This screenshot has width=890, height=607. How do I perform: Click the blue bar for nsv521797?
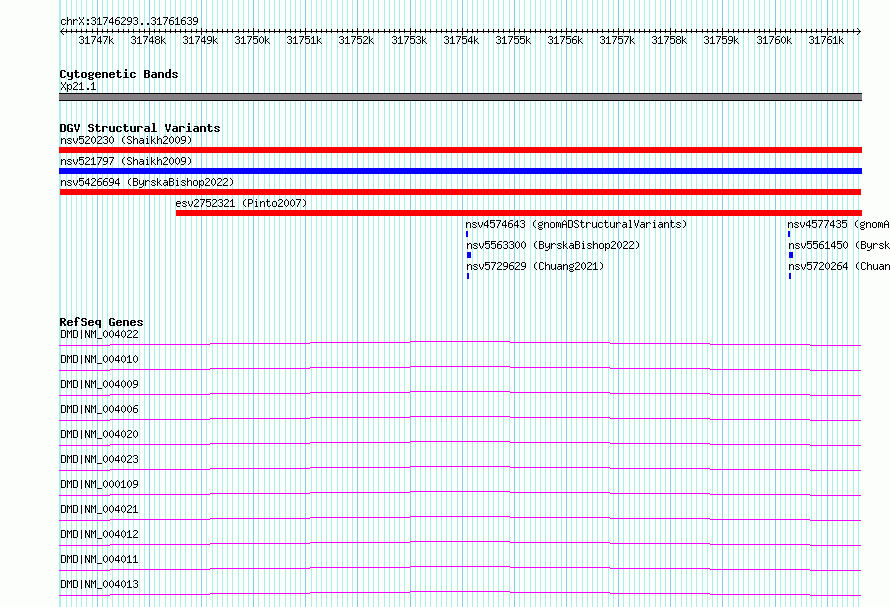click(x=460, y=171)
